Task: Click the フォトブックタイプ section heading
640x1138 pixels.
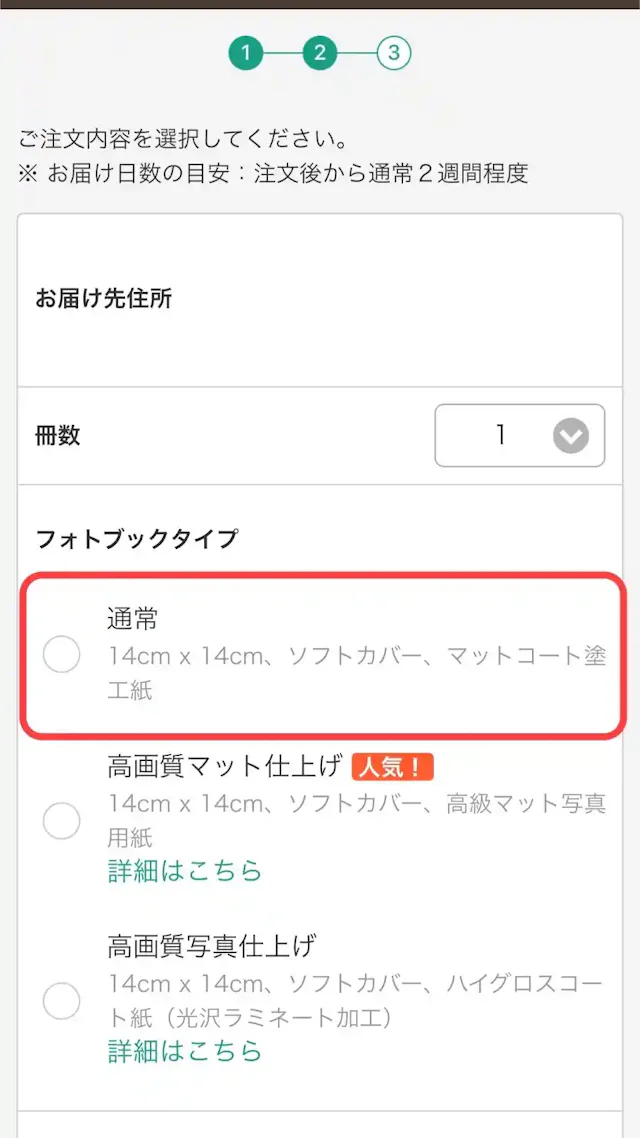Action: (x=137, y=539)
